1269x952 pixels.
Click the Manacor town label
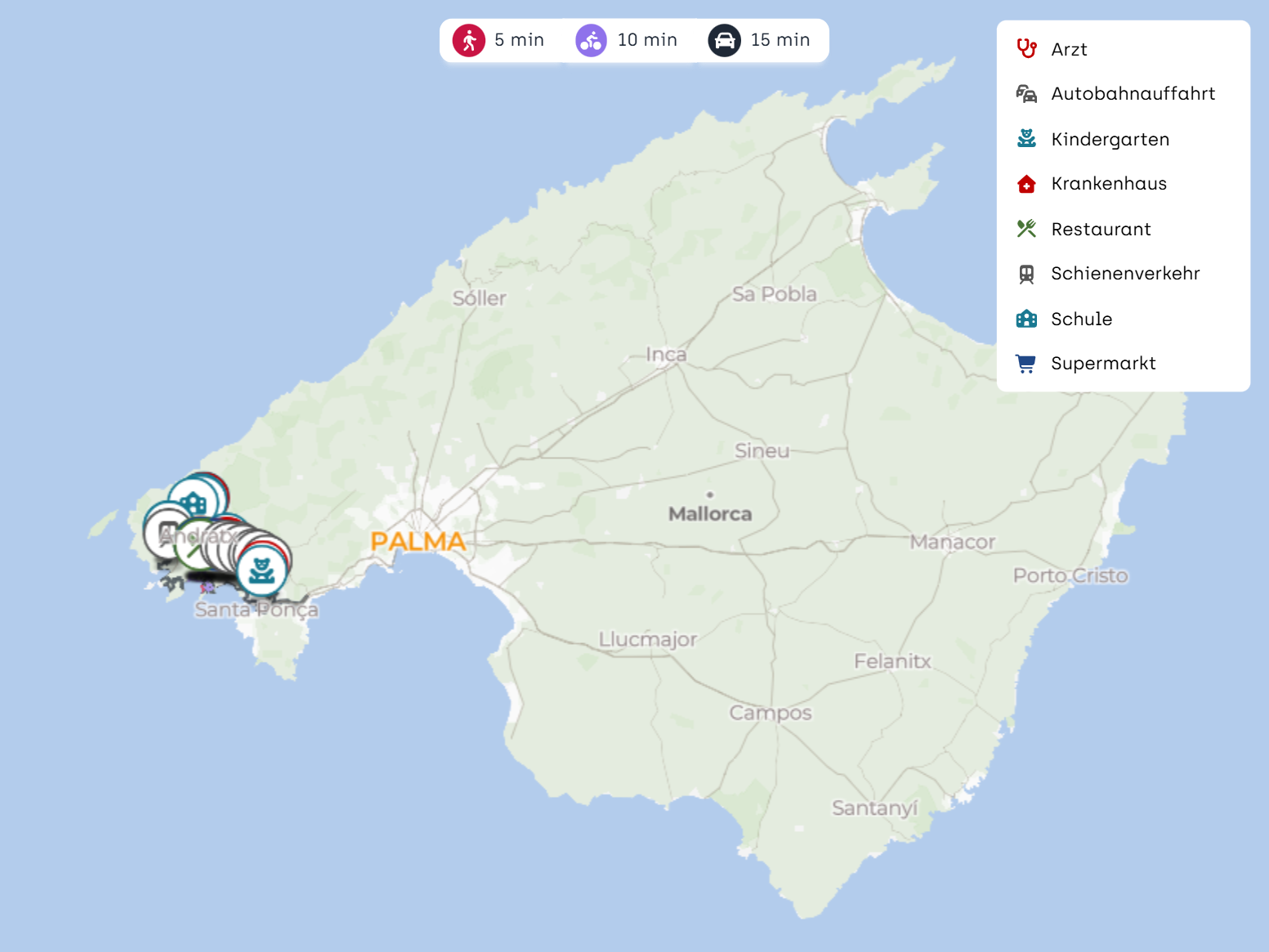pos(952,542)
